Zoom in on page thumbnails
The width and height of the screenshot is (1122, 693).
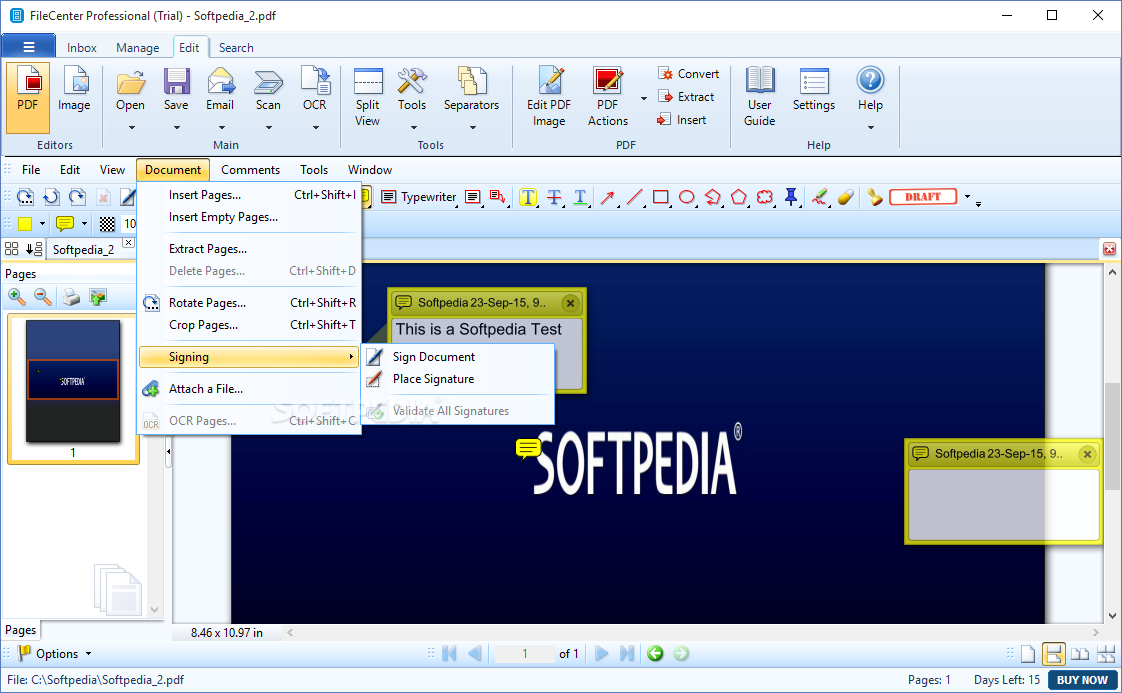click(x=16, y=296)
